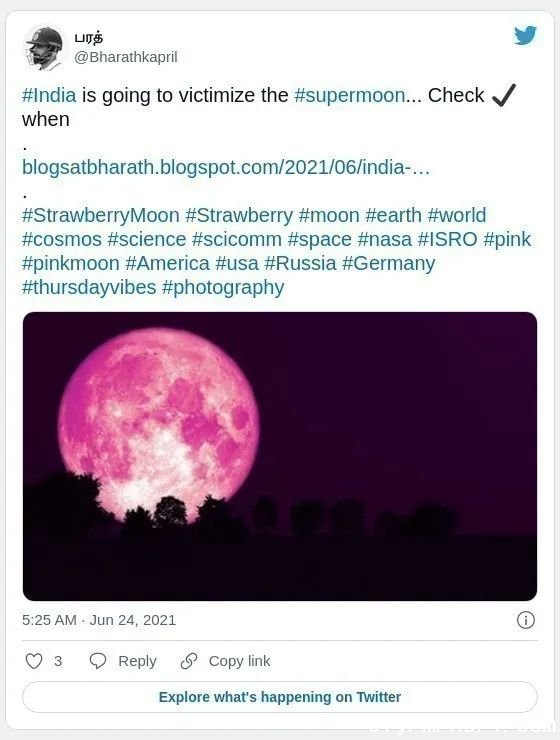560x740 pixels.
Task: Click the reply speech bubble icon
Action: pyautogui.click(x=98, y=661)
